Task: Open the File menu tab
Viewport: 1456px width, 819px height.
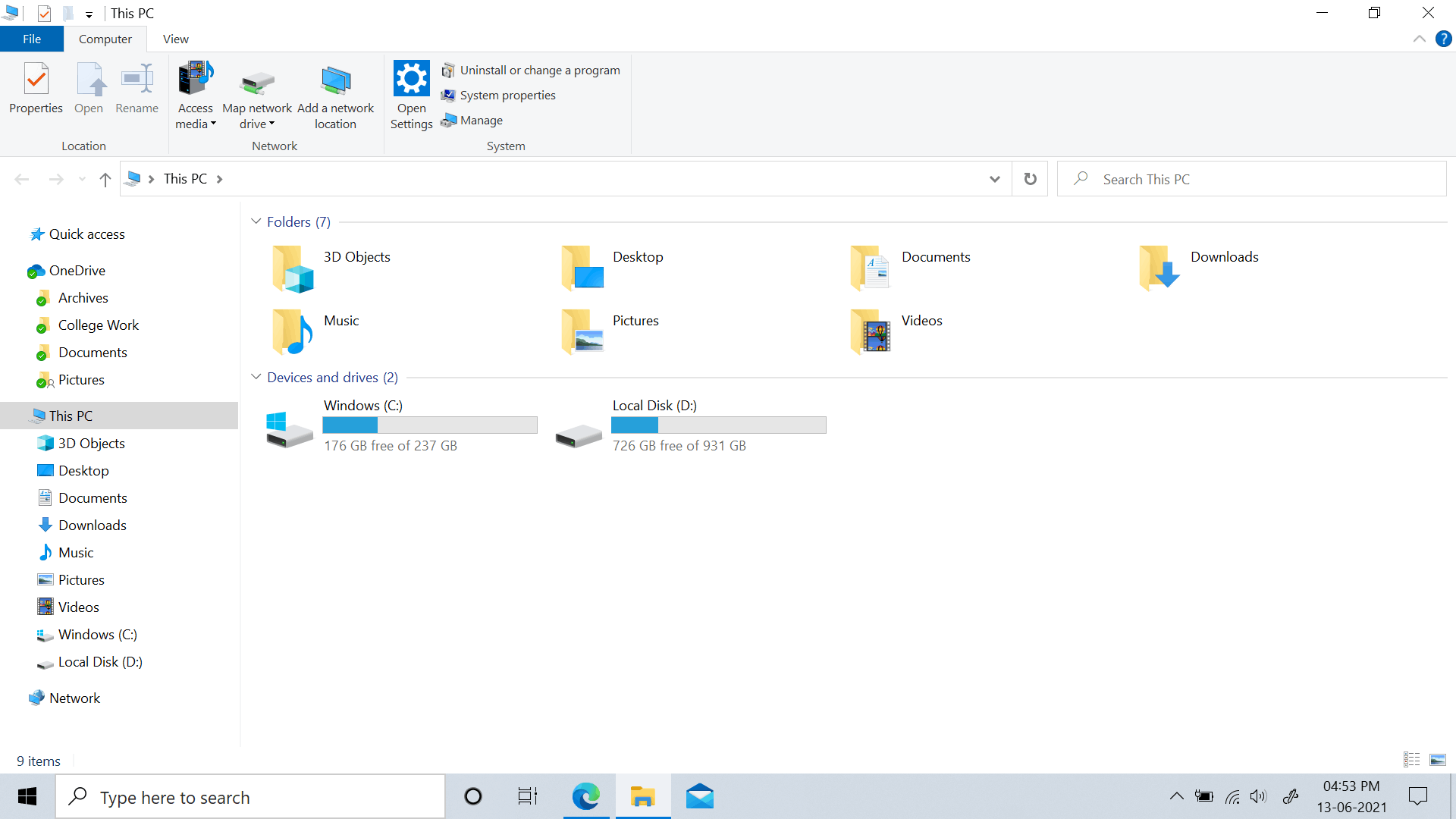Action: pos(32,39)
